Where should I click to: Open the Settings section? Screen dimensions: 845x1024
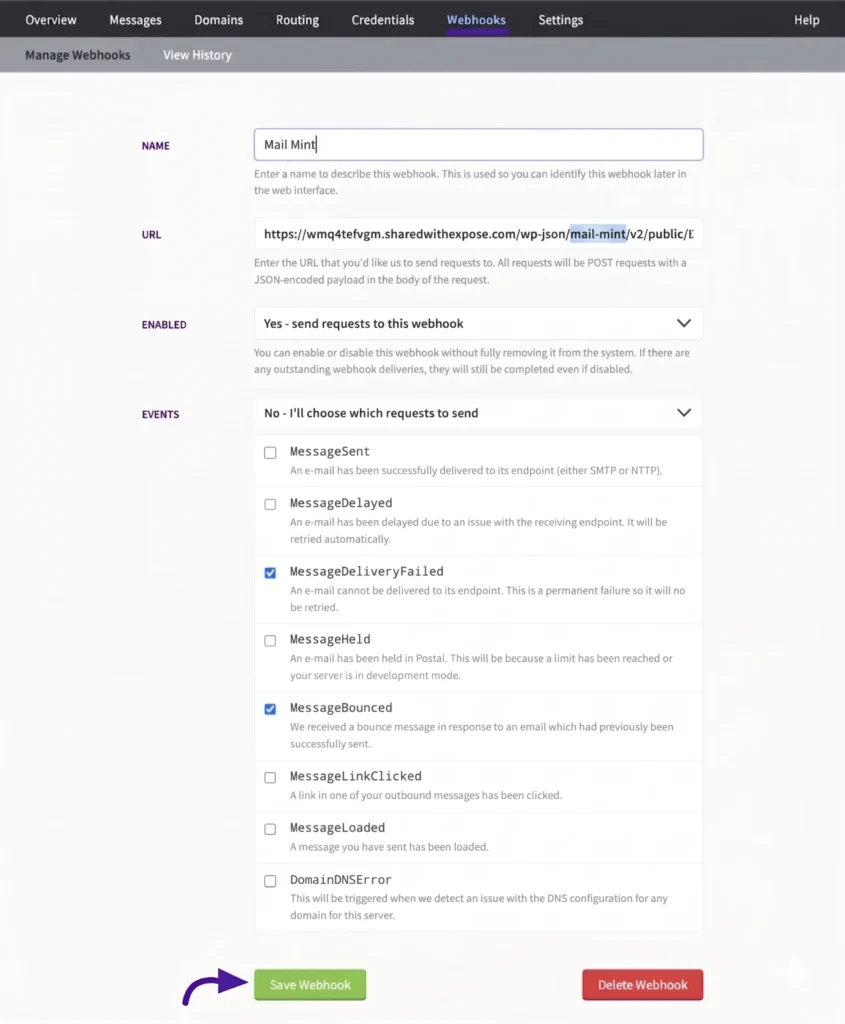[x=560, y=19]
